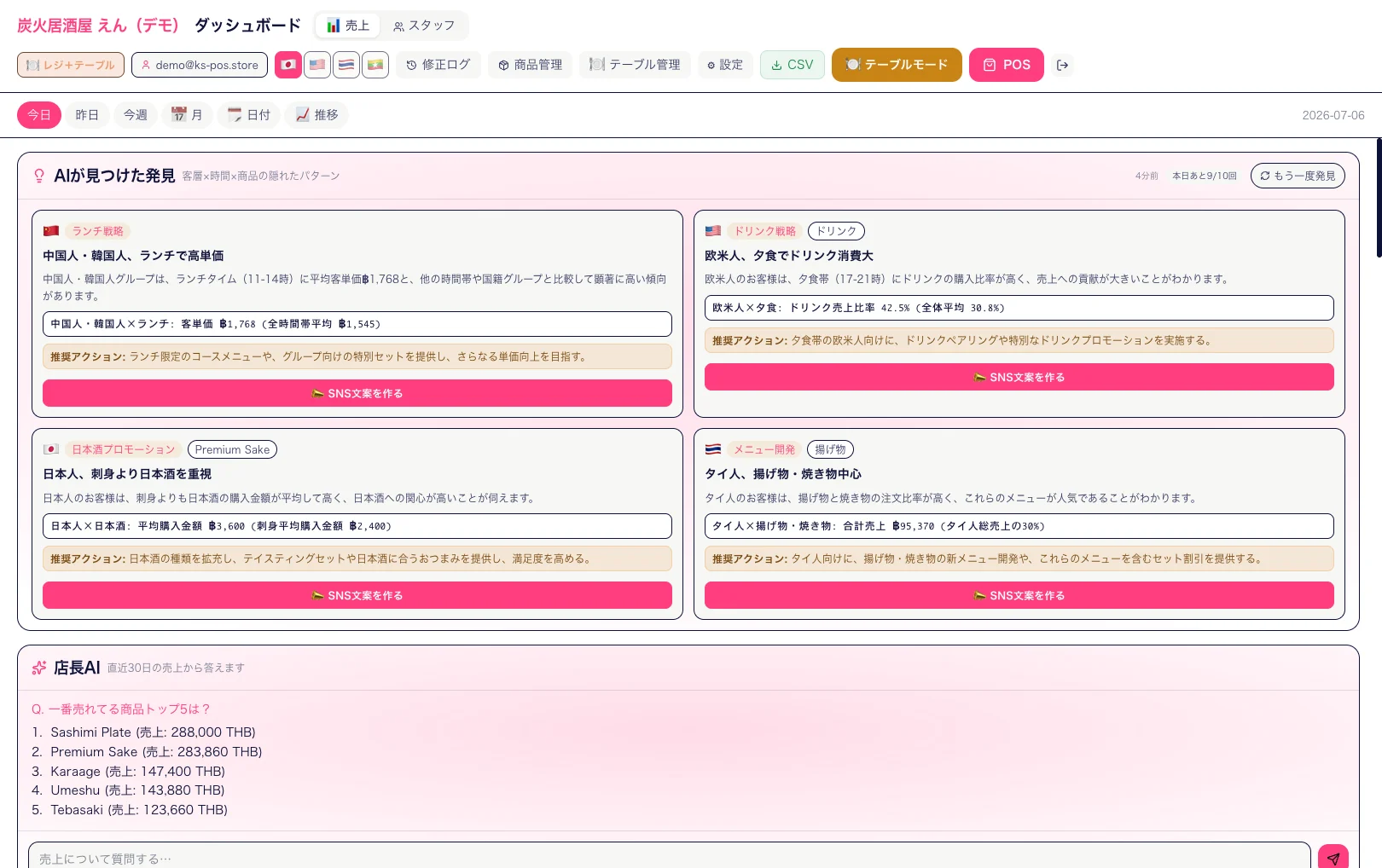
Task: Select the US flag language button
Action: (317, 65)
